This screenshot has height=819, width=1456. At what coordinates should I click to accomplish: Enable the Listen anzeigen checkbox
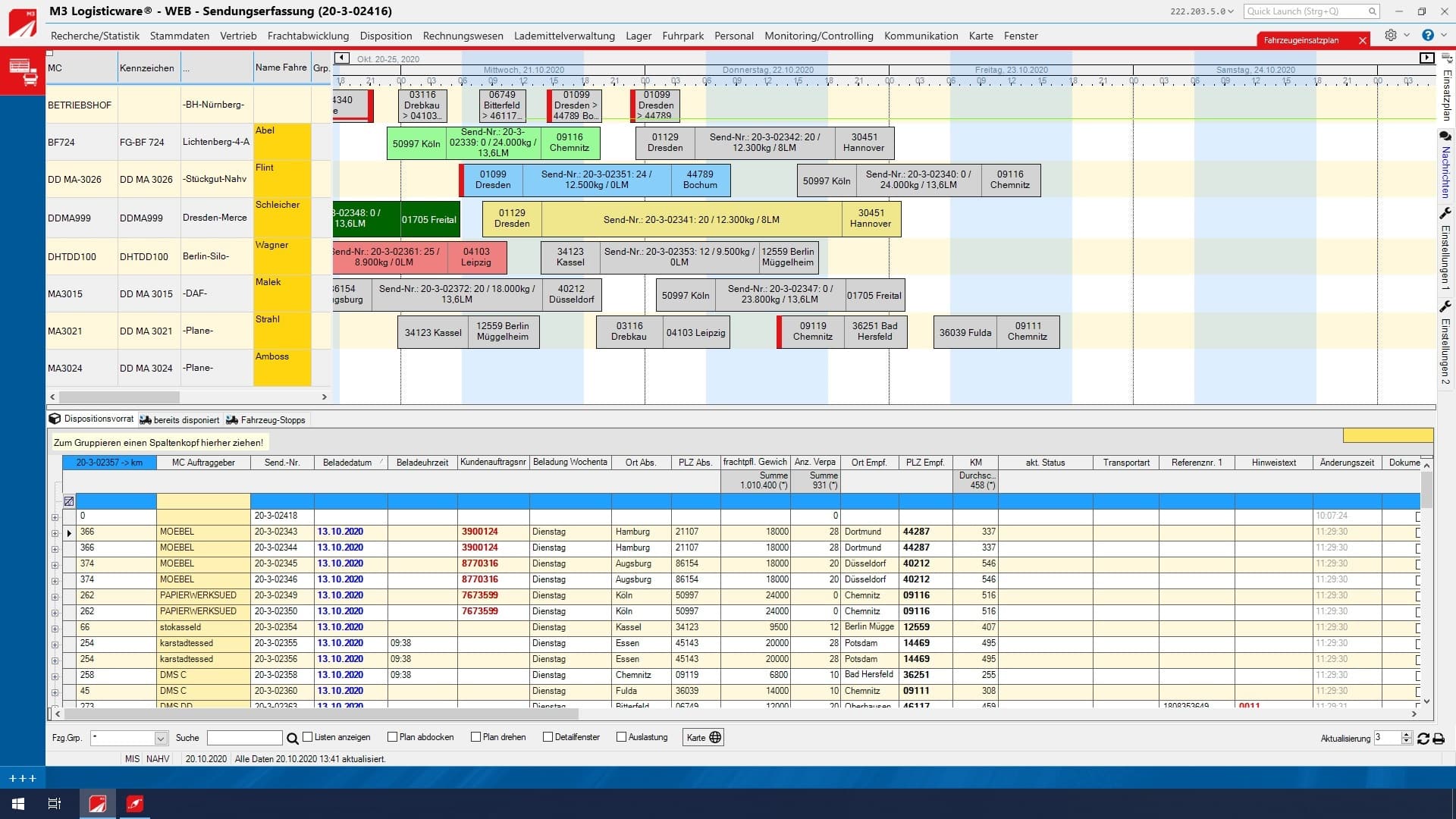pos(308,737)
